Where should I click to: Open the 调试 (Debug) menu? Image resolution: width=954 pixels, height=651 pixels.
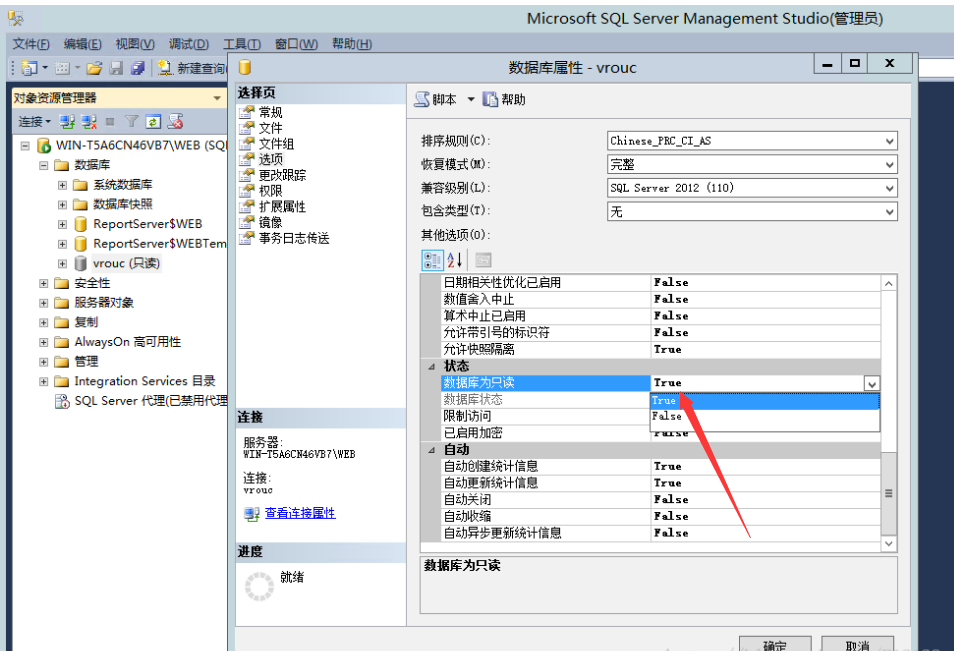(x=189, y=44)
